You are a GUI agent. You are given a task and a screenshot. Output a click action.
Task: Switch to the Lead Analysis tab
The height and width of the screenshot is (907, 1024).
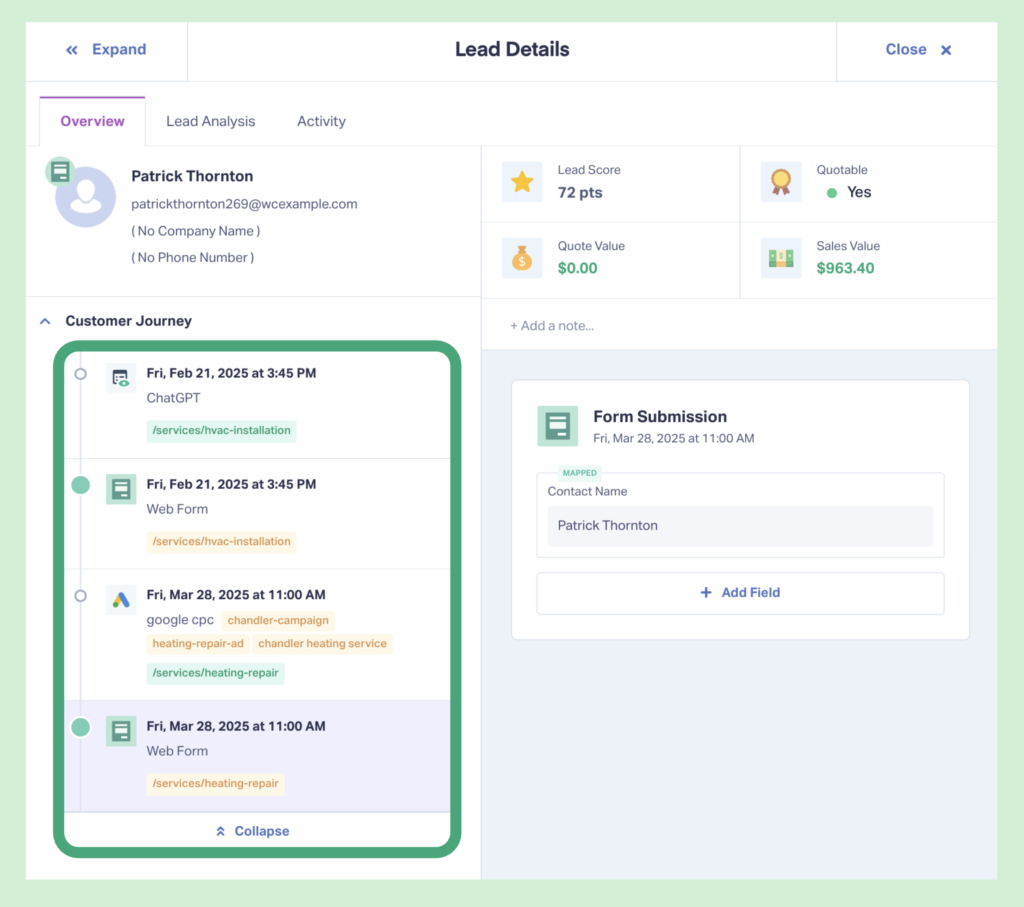(210, 121)
